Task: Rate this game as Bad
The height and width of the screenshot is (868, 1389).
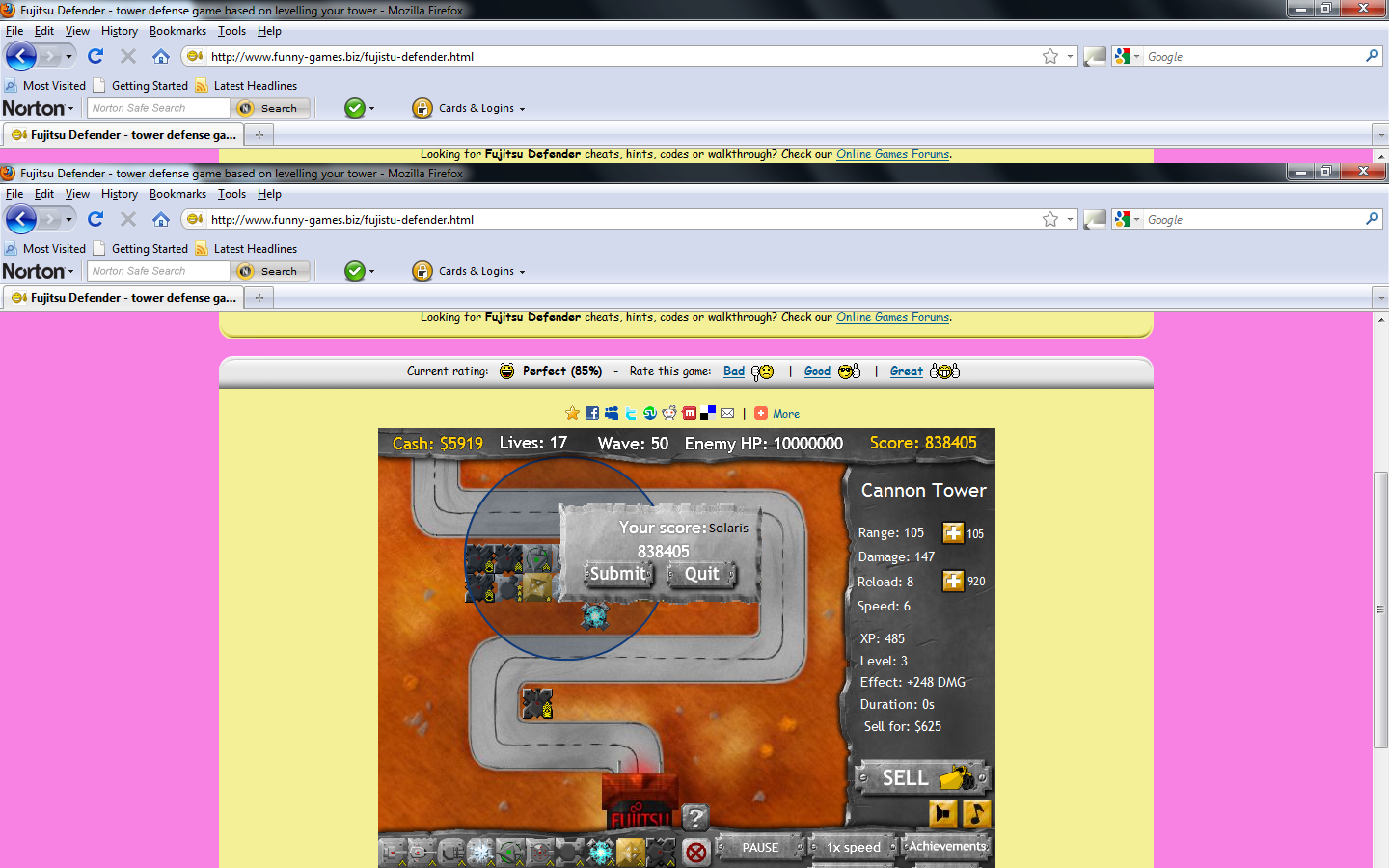Action: click(734, 371)
